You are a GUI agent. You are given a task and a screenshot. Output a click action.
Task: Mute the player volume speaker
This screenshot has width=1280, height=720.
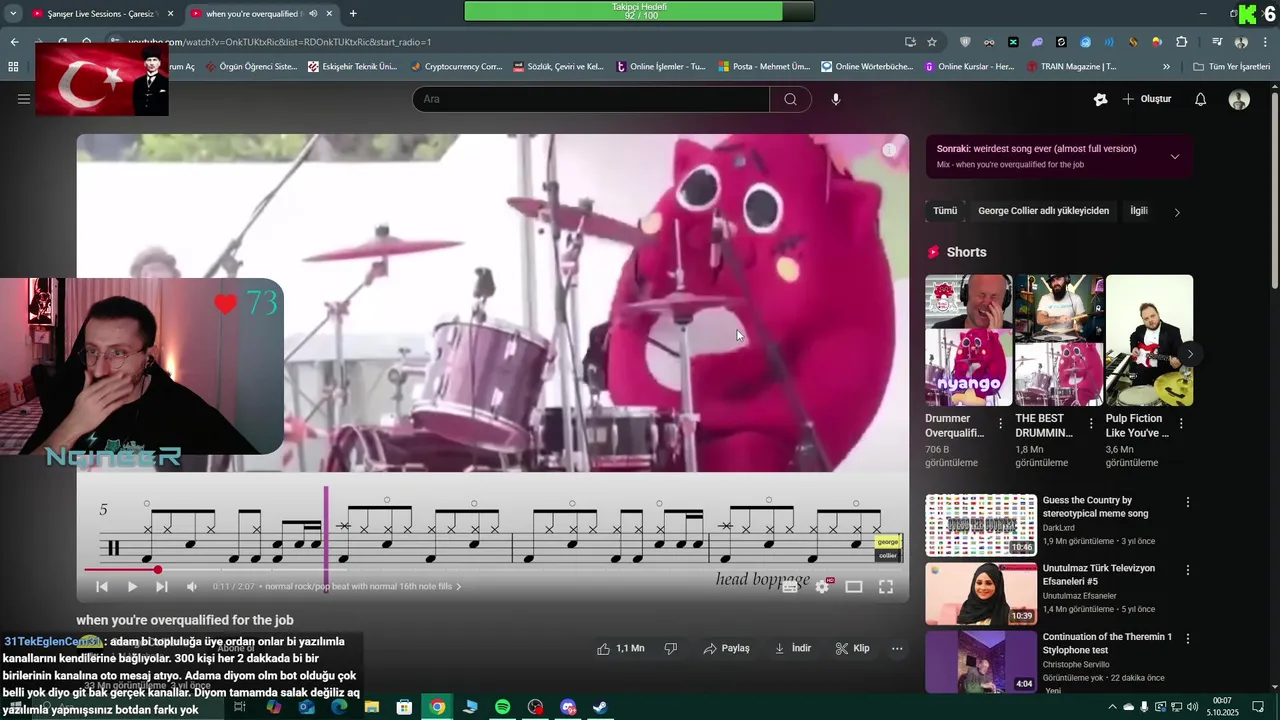pyautogui.click(x=192, y=587)
